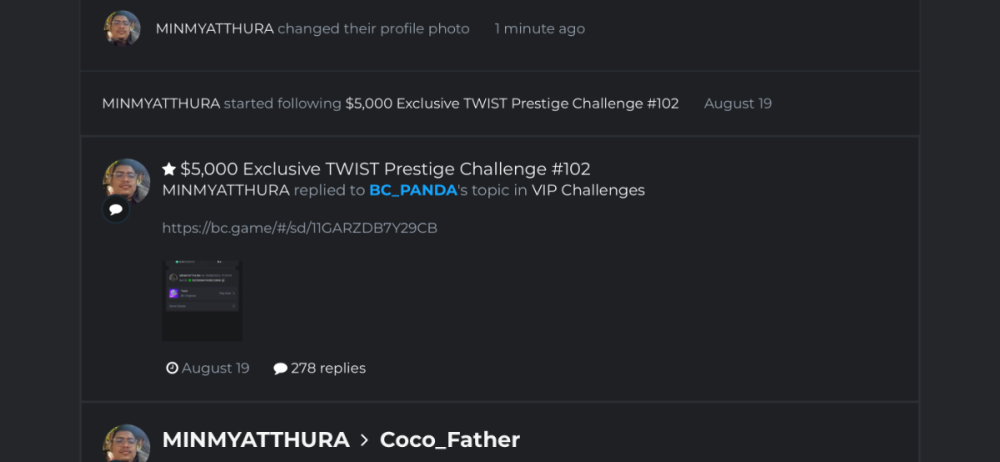Click the chevron arrow before Coco_Father
Screen dimensions: 1000x462
pos(365,440)
